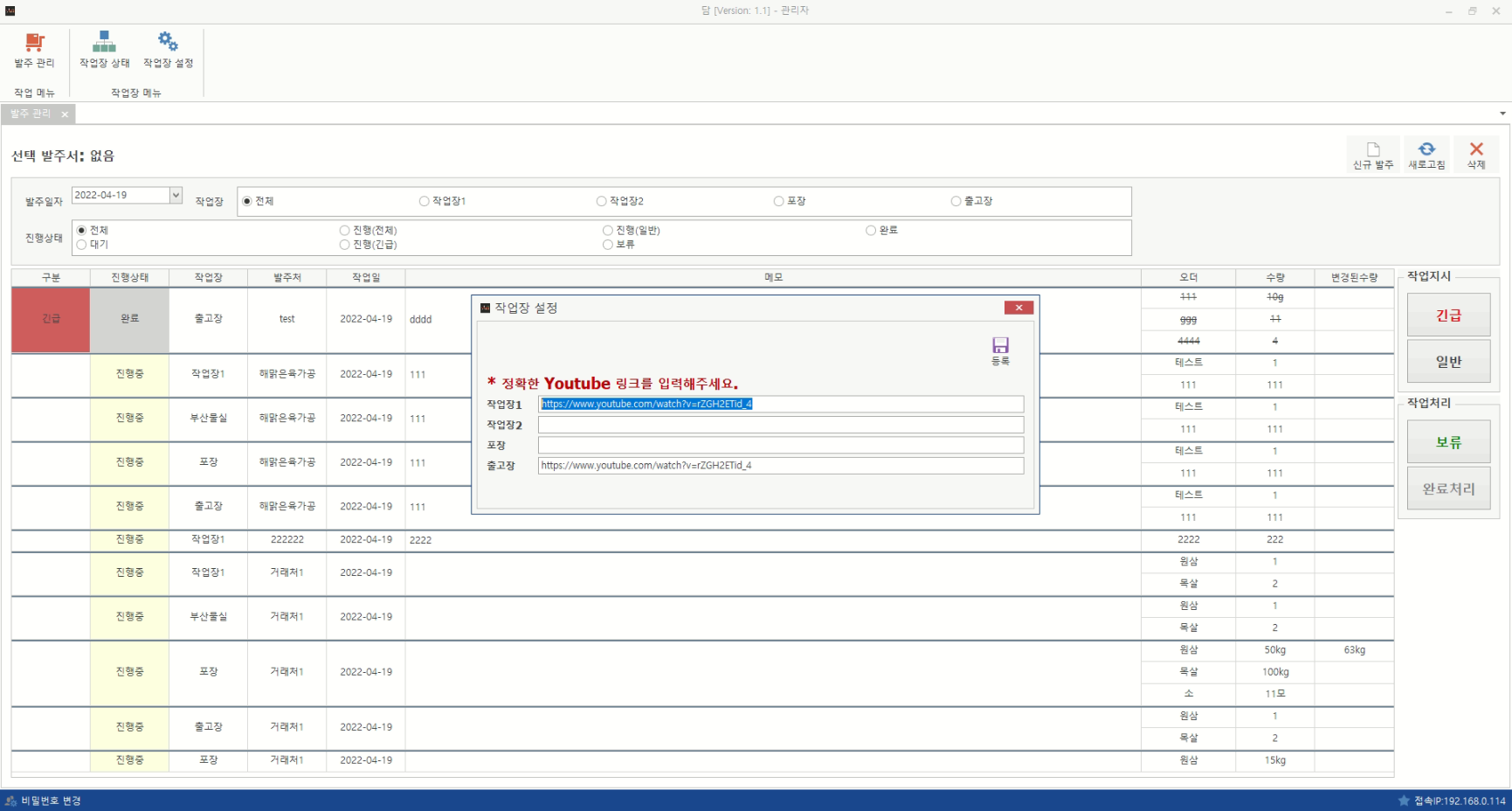Click the red 긴급 work order button
This screenshot has width=1512, height=811.
point(1448,315)
